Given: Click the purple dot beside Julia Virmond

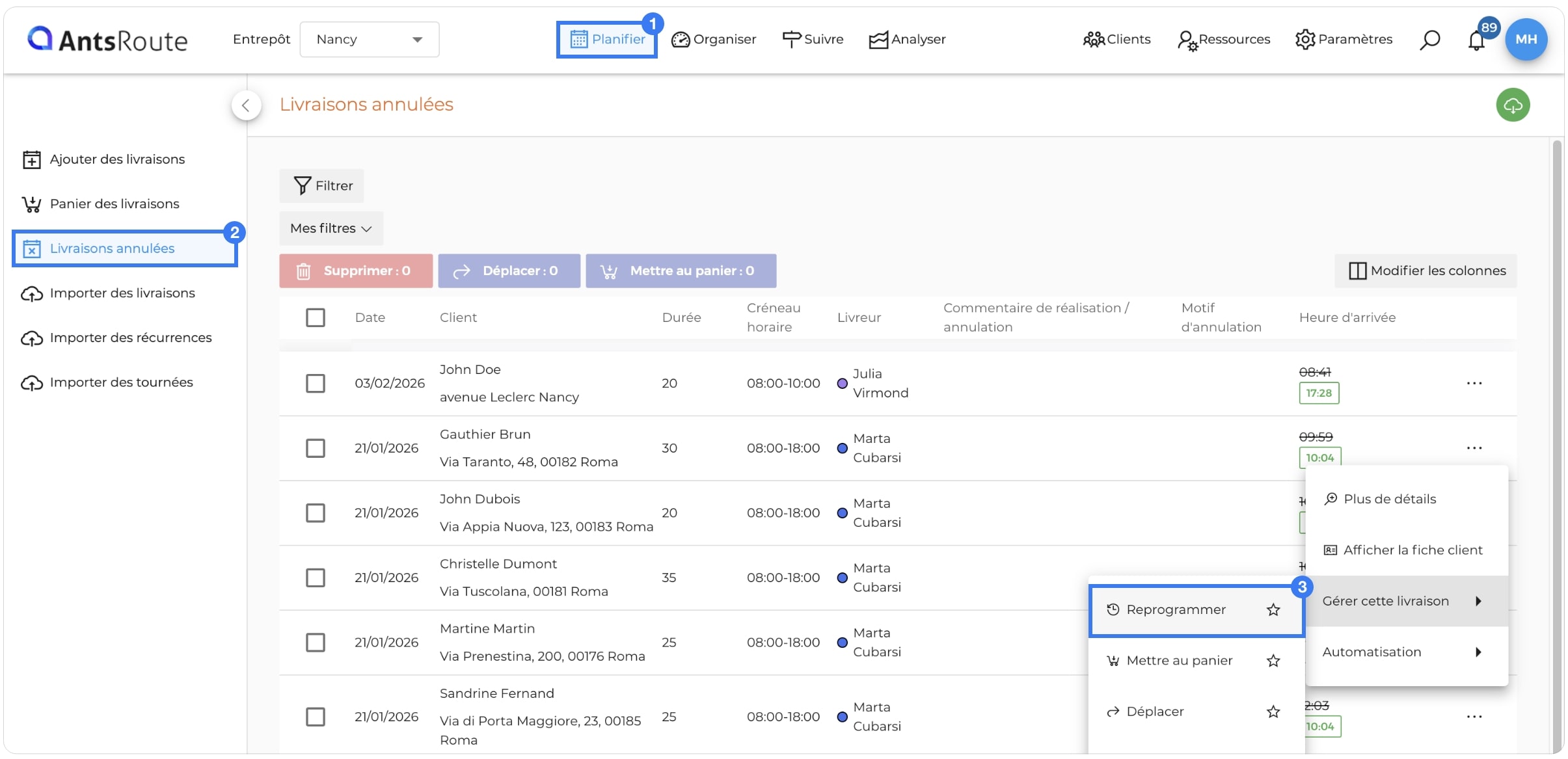Looking at the screenshot, I should (842, 384).
